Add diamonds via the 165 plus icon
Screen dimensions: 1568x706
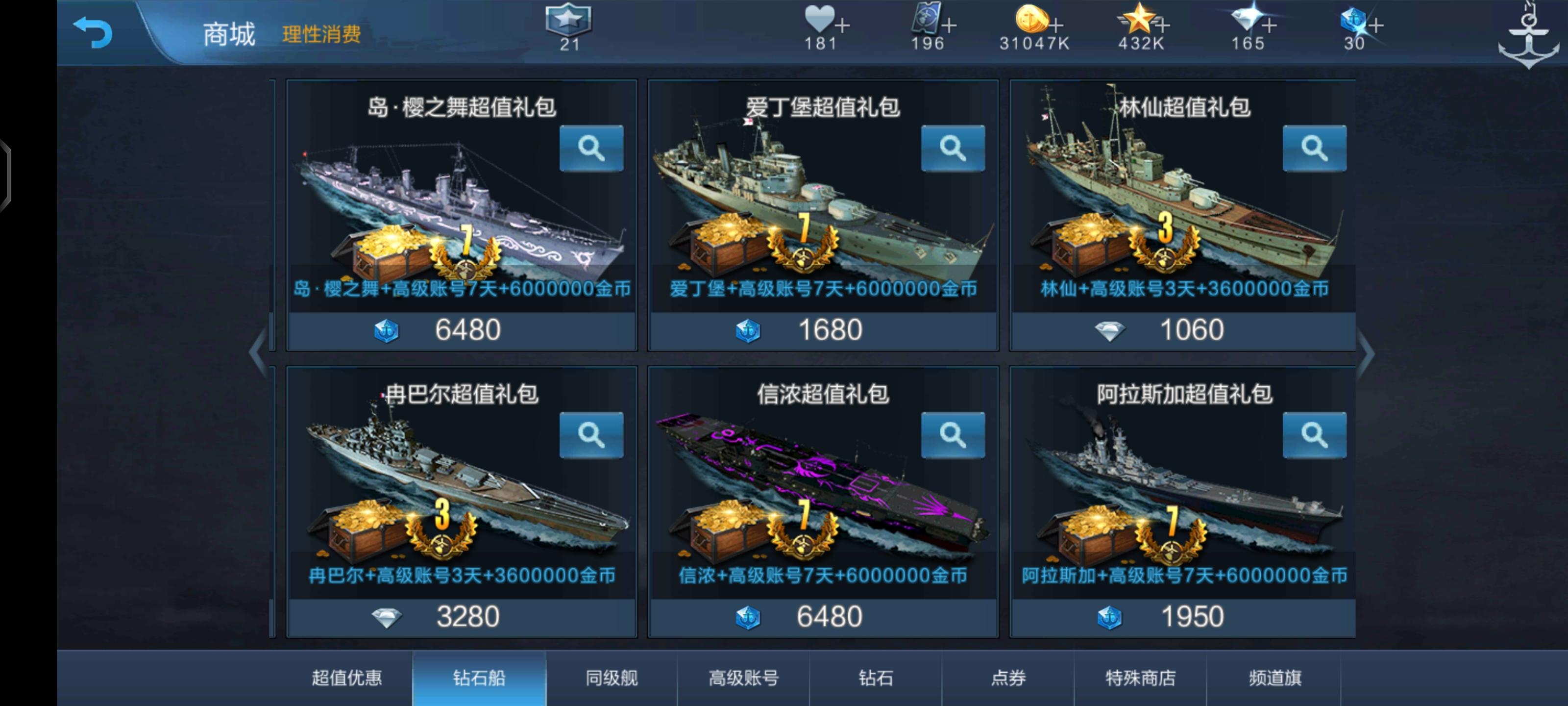(1269, 25)
